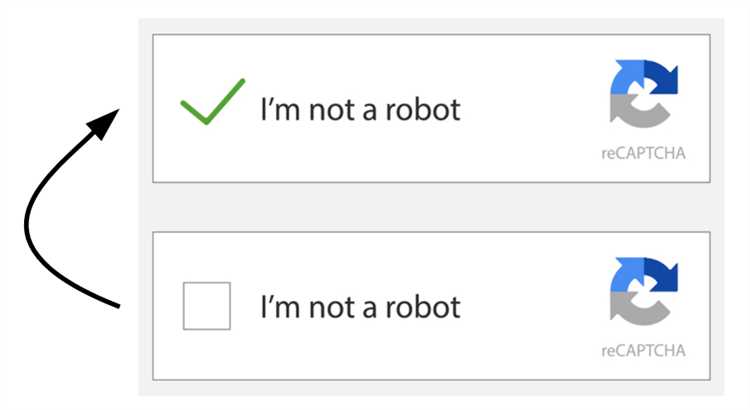Click the "I'm not a robot" label beside the empty box
This screenshot has width=750, height=410.
(360, 307)
